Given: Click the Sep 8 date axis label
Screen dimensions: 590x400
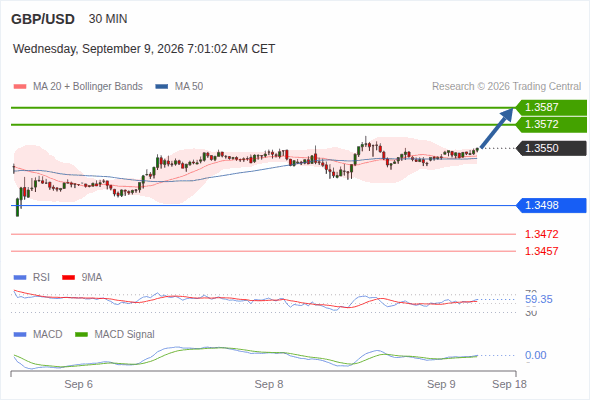Looking at the screenshot, I should pyautogui.click(x=269, y=385).
